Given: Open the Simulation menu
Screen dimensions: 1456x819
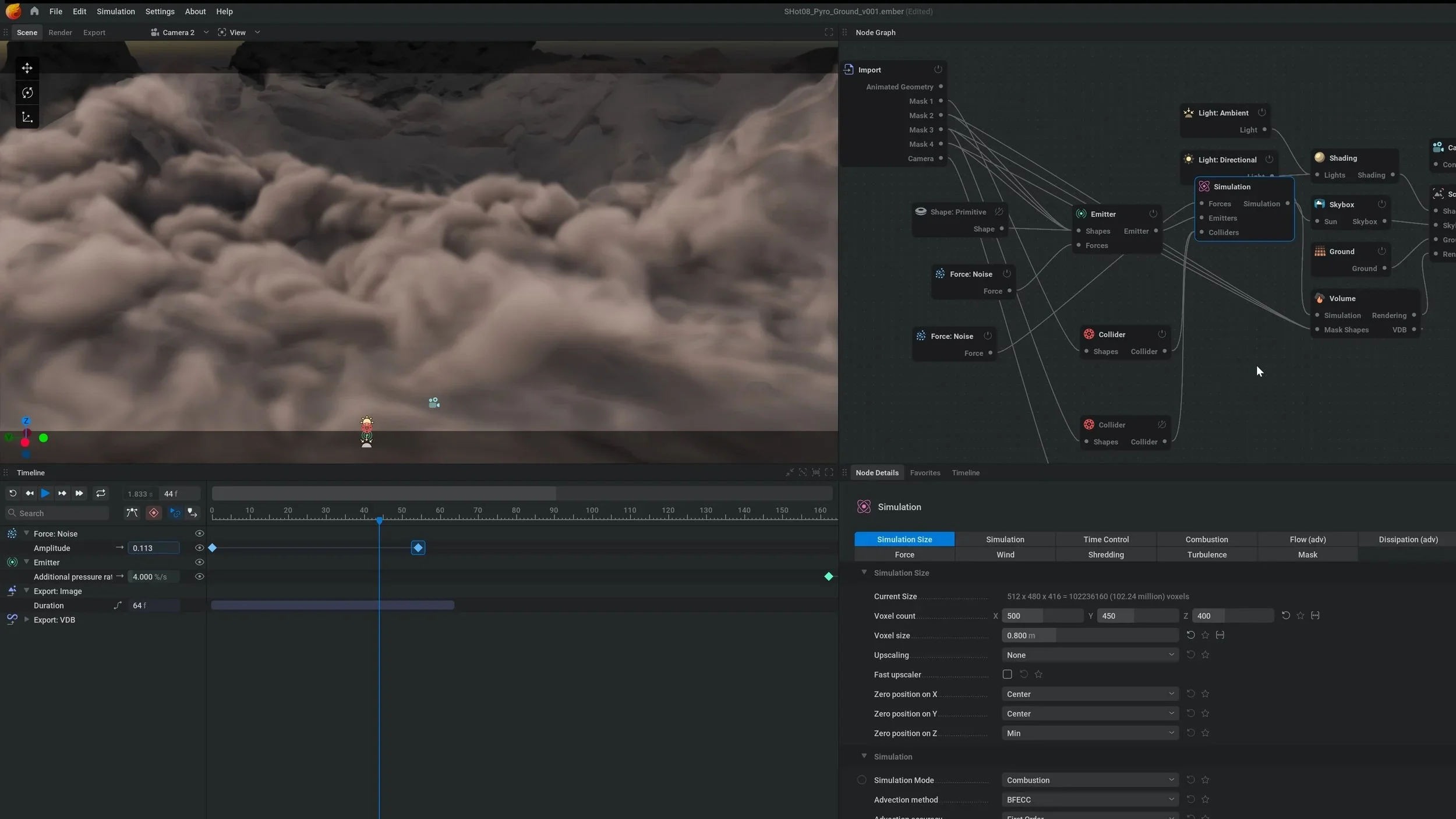Looking at the screenshot, I should click(115, 11).
